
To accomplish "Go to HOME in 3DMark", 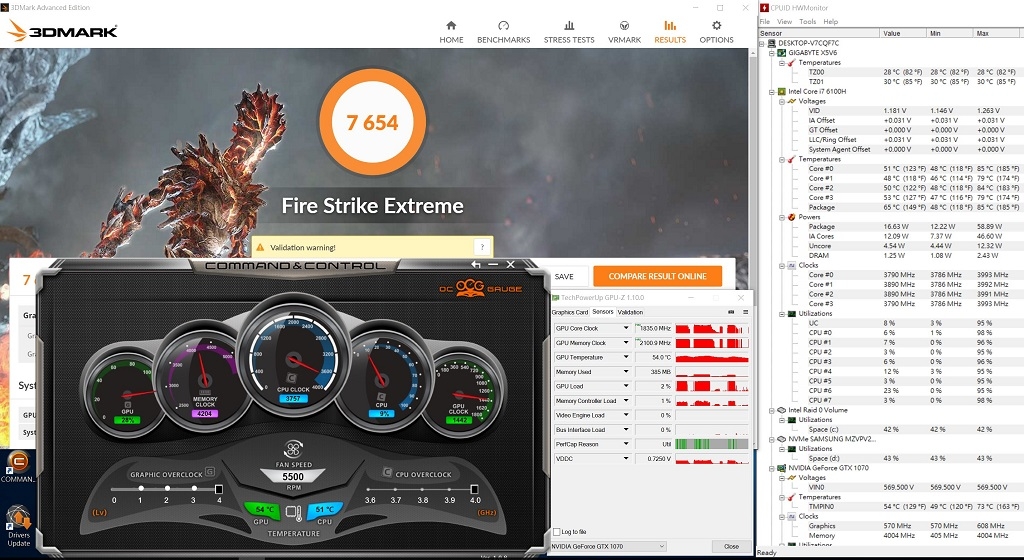I will point(451,32).
